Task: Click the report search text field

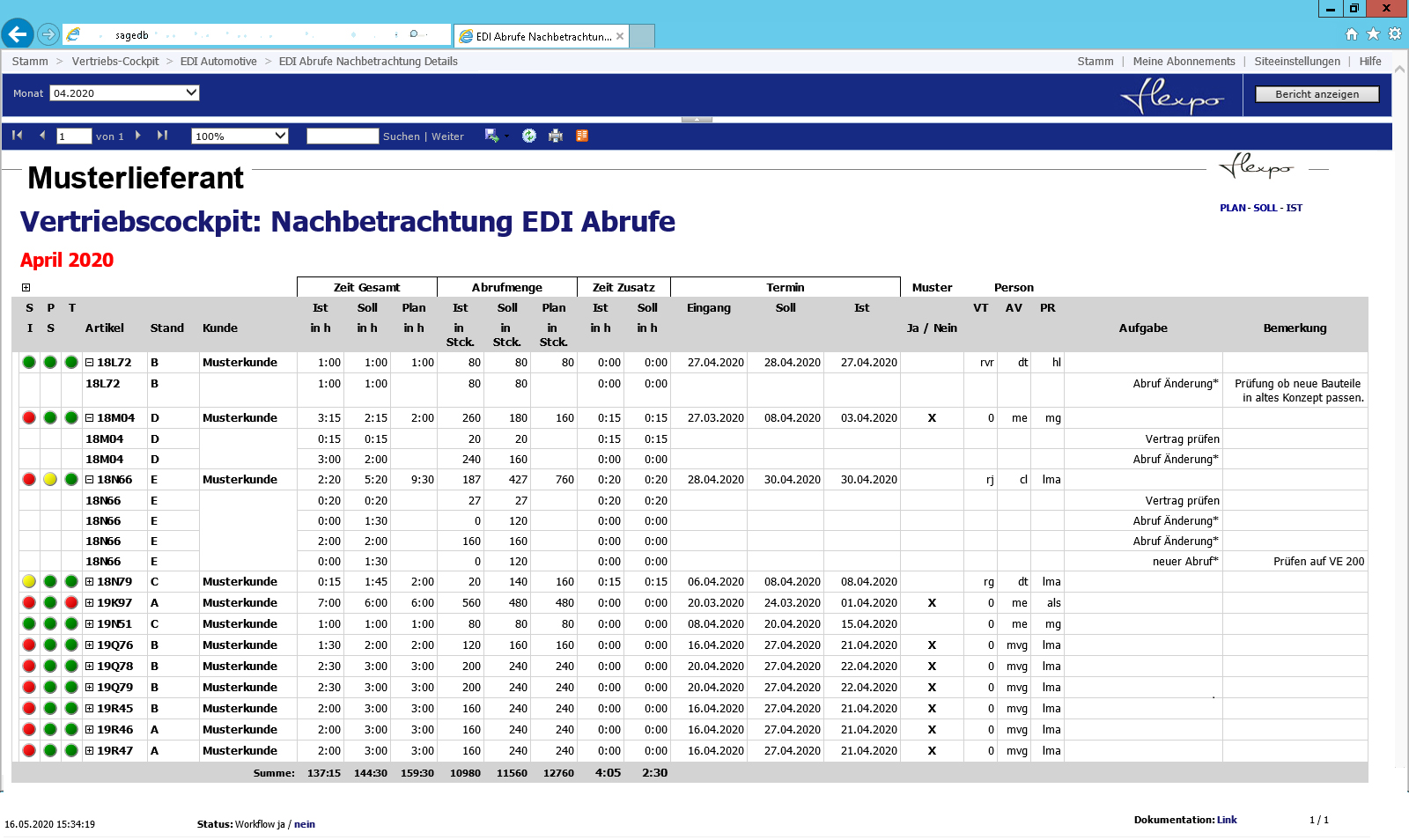Action: click(x=343, y=136)
